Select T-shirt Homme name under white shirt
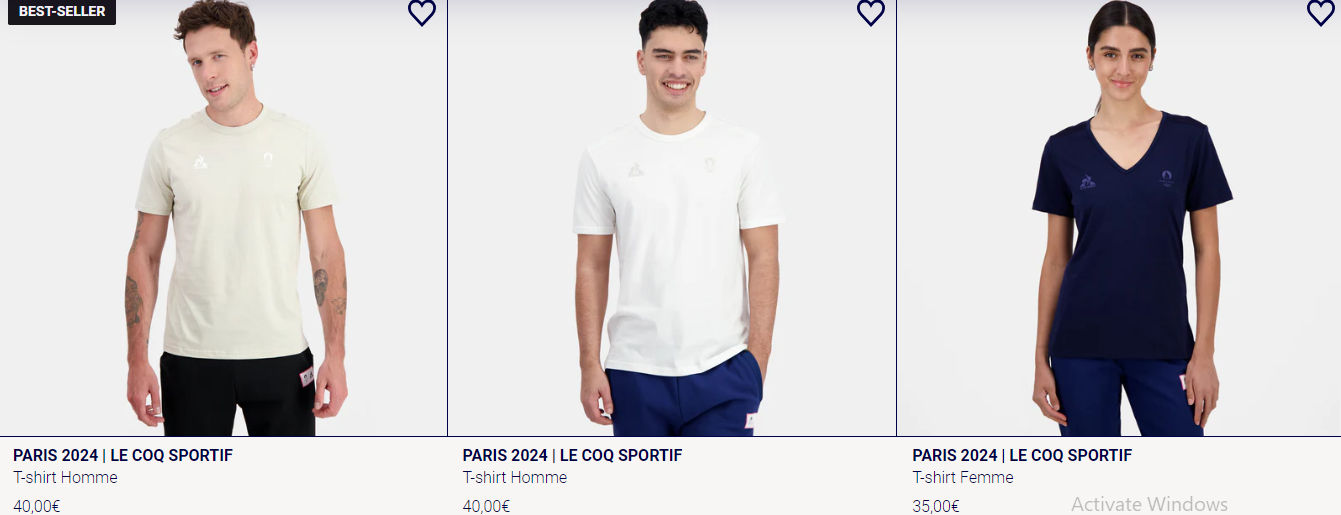 click(x=514, y=478)
